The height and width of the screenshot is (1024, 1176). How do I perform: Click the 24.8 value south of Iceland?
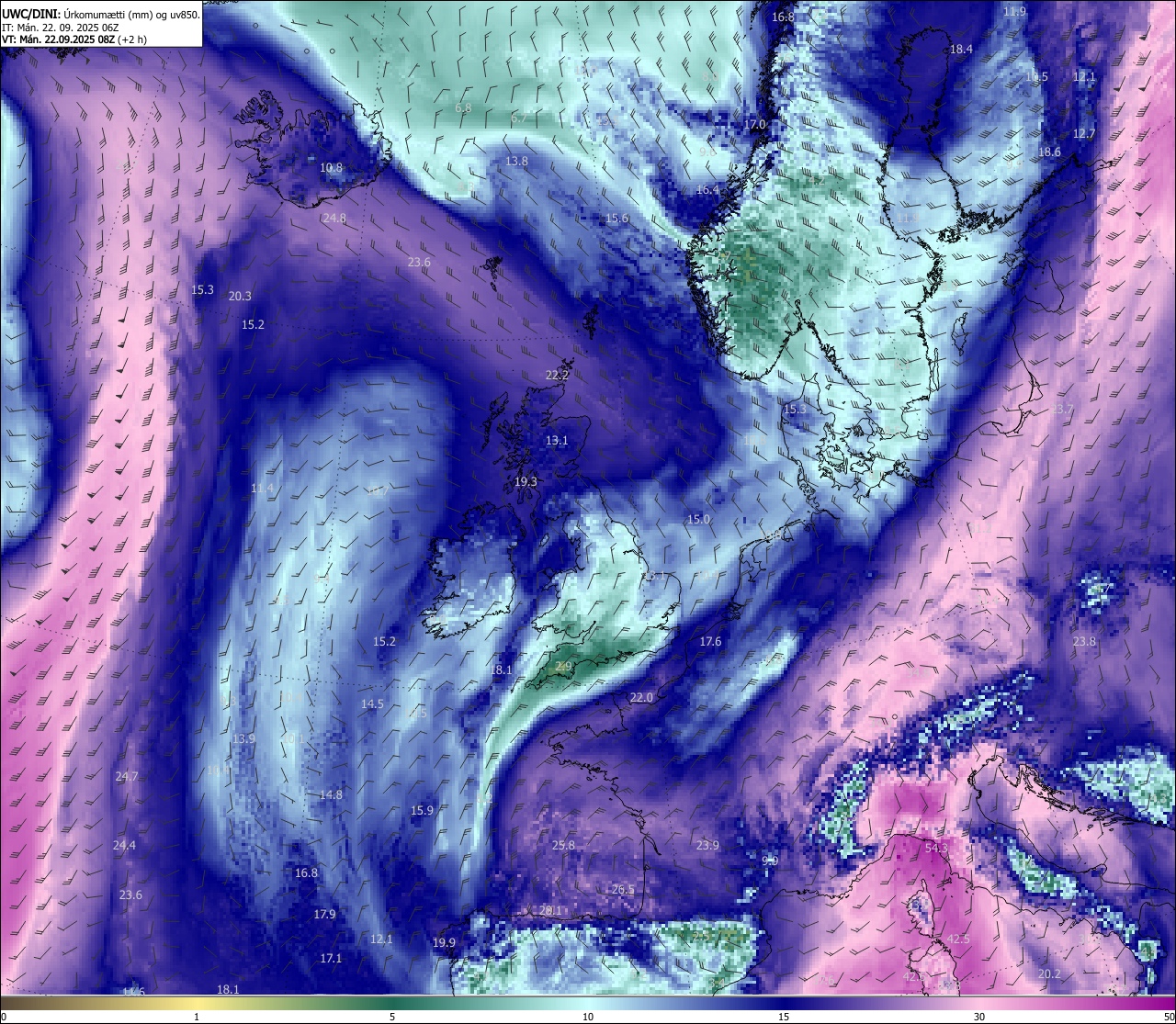(335, 219)
